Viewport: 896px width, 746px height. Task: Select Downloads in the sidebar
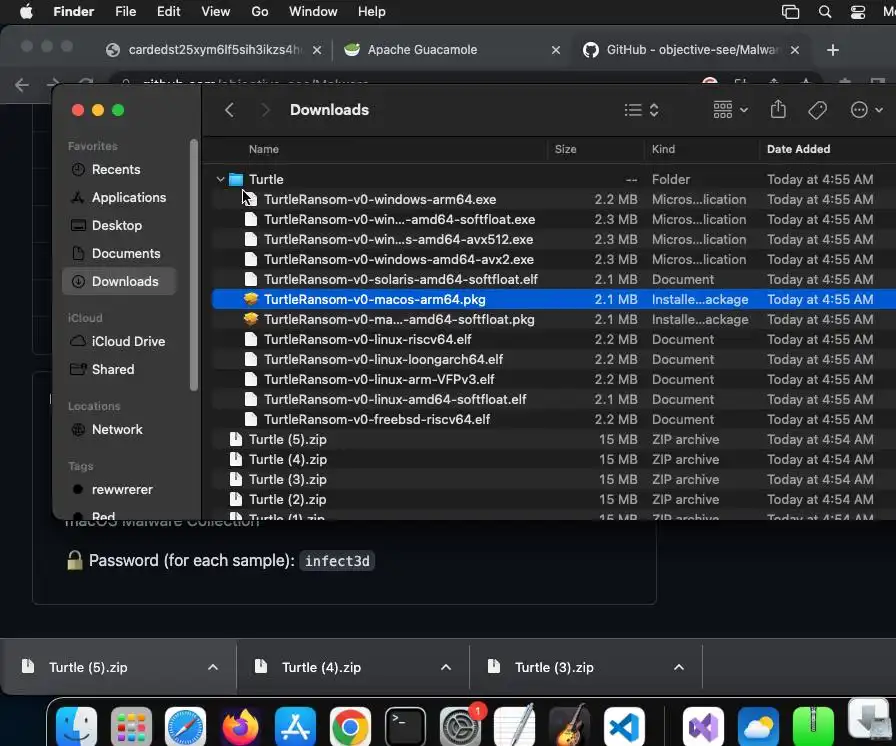pos(118,282)
